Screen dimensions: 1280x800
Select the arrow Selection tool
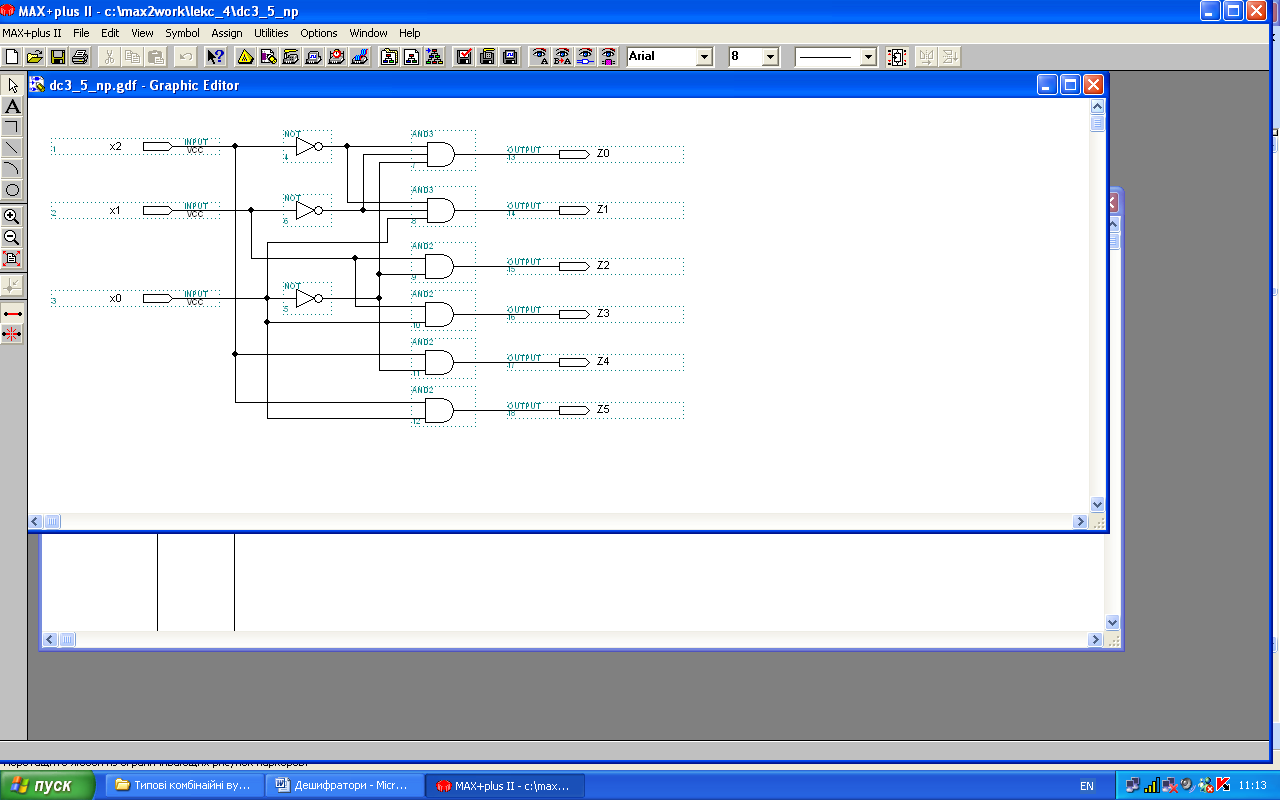pos(12,85)
